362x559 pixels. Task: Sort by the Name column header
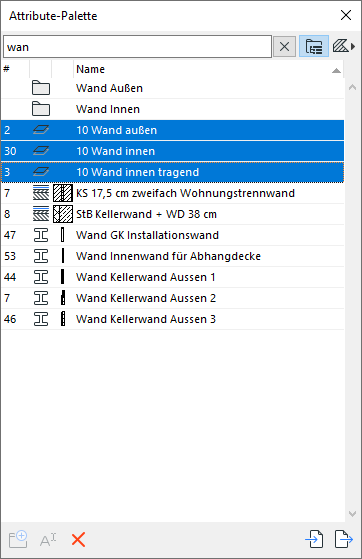pos(208,69)
